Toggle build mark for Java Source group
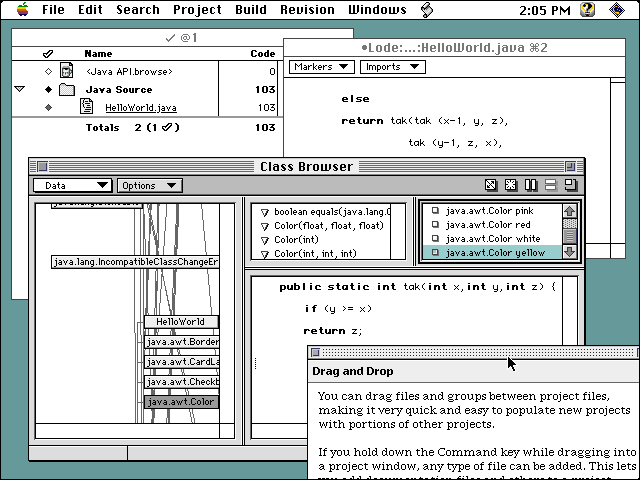Image resolution: width=640 pixels, height=480 pixels. coord(48,89)
